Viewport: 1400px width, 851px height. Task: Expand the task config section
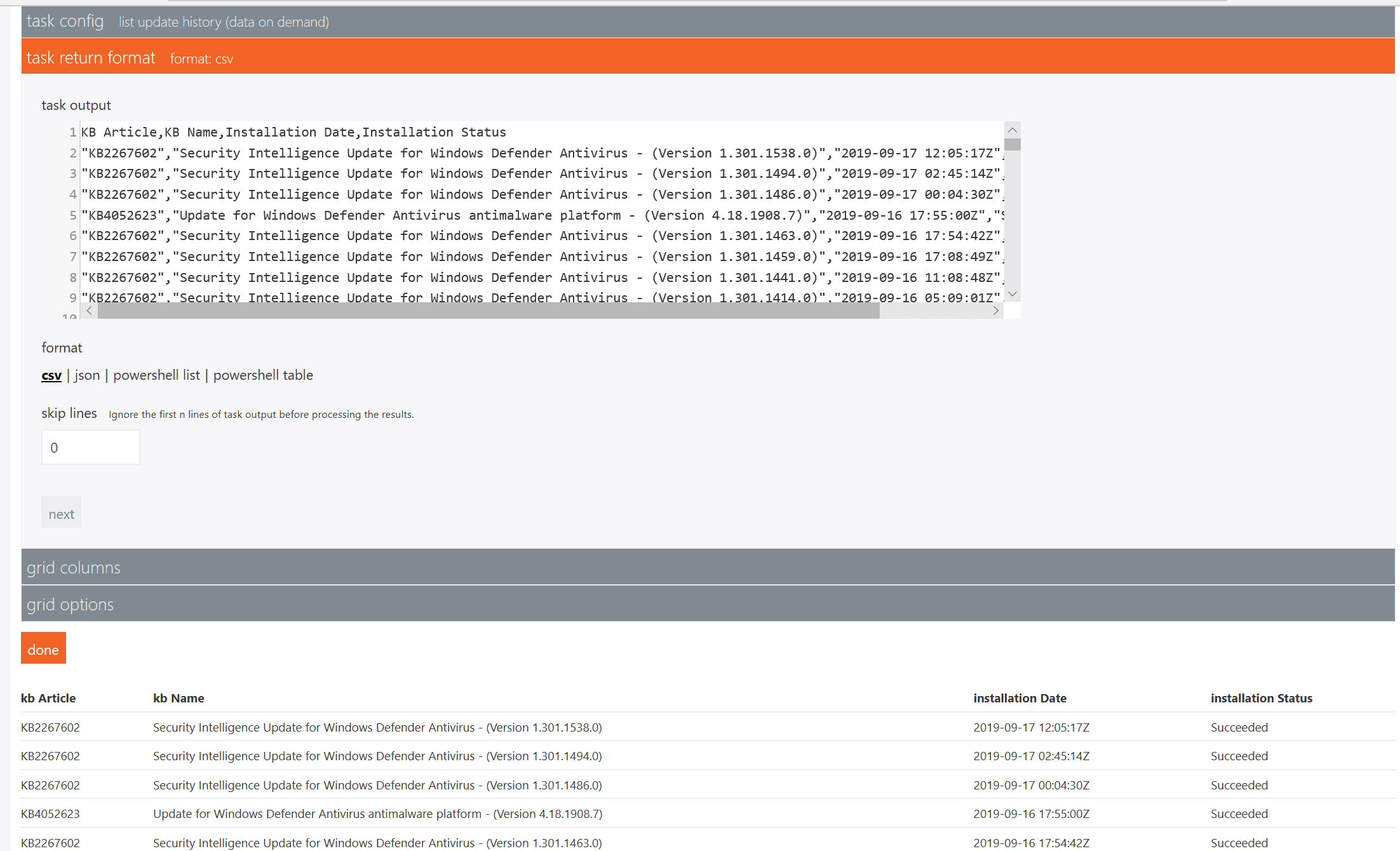(x=65, y=22)
